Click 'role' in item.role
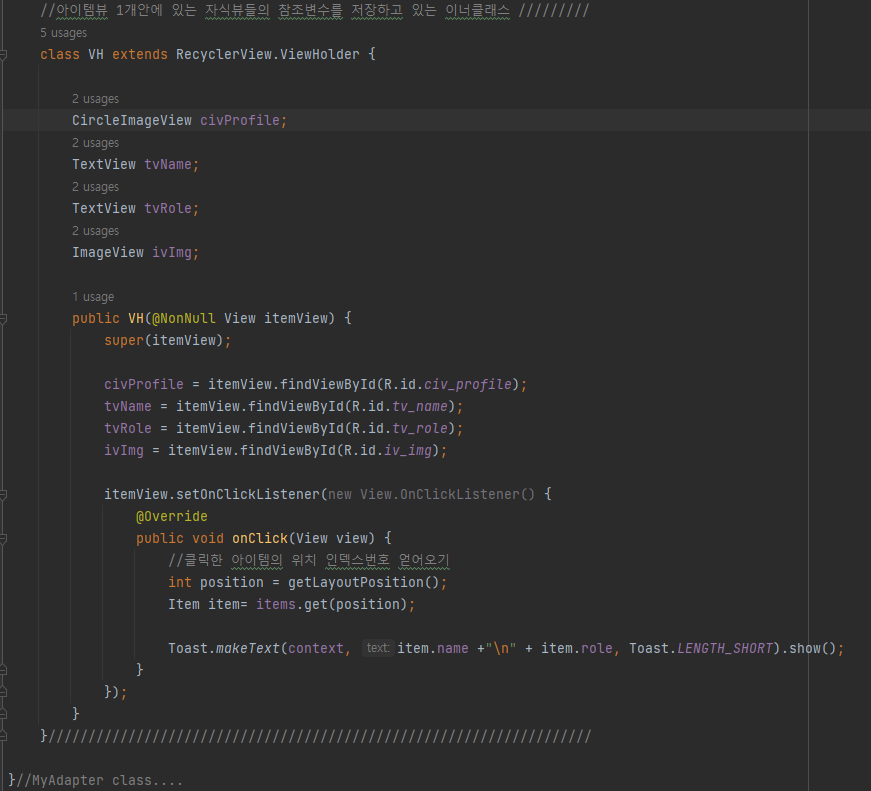 [597, 648]
